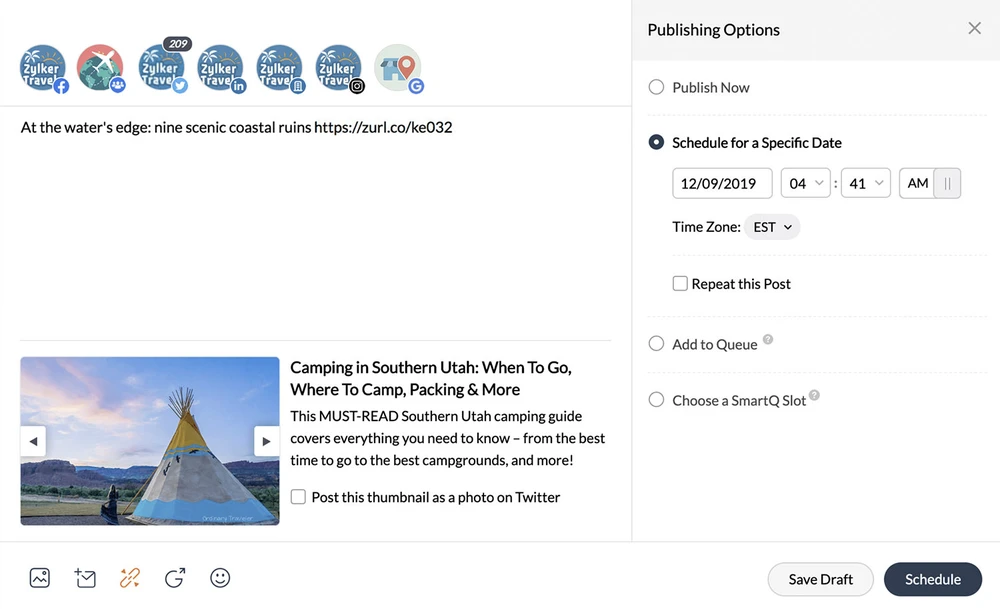Select the Facebook Zylker Travel account avatar
Viewport: 1000px width, 609px height.
[43, 69]
